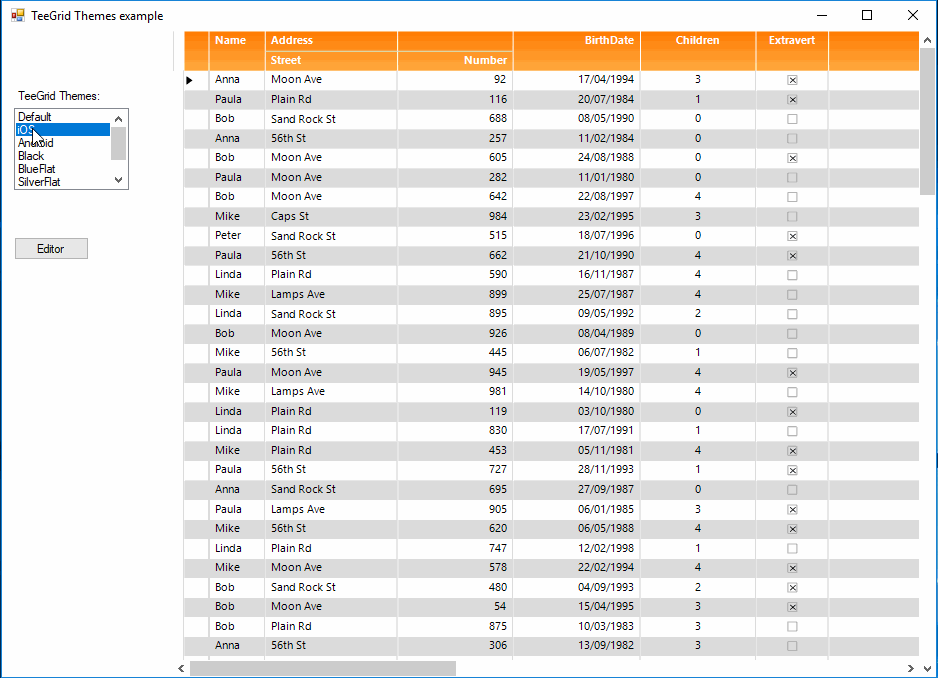
Task: Click the horizontal scrollbar thumb at bottom
Action: [322, 668]
